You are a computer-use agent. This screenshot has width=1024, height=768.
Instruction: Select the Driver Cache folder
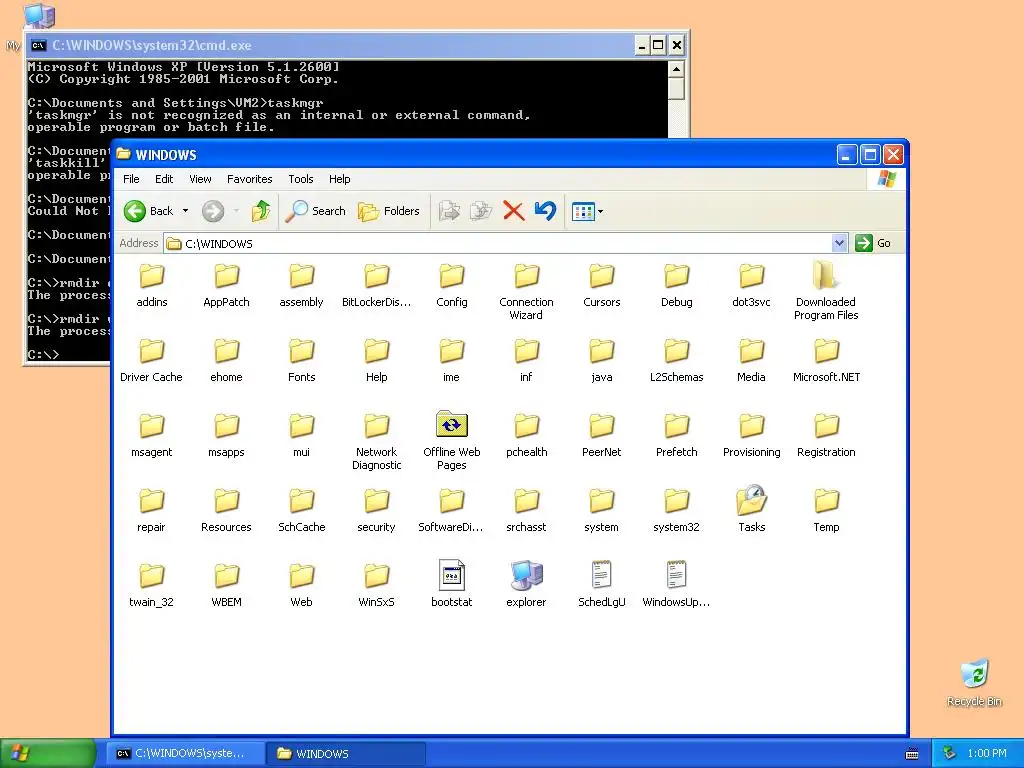coord(152,360)
